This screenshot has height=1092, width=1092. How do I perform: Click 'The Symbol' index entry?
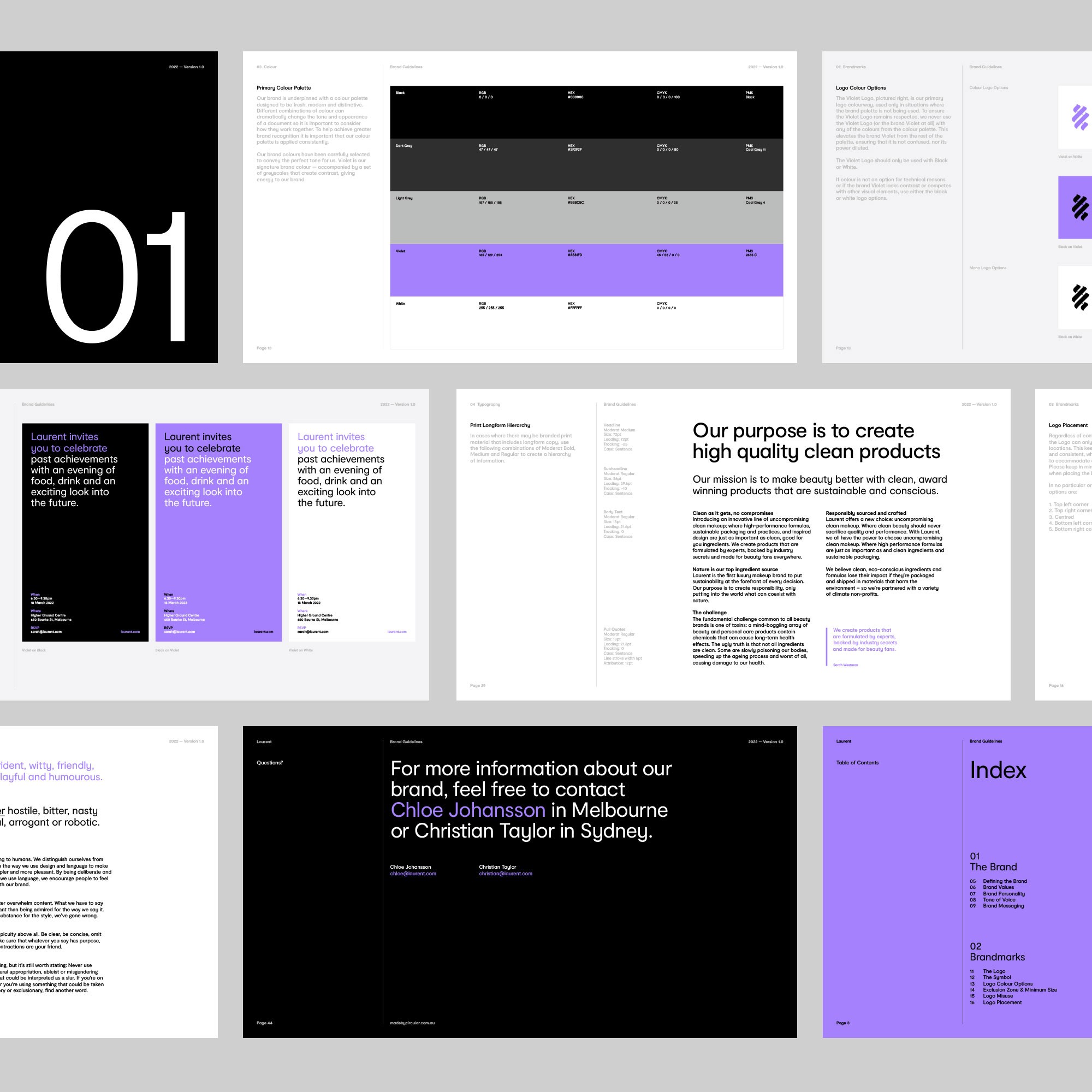996,977
